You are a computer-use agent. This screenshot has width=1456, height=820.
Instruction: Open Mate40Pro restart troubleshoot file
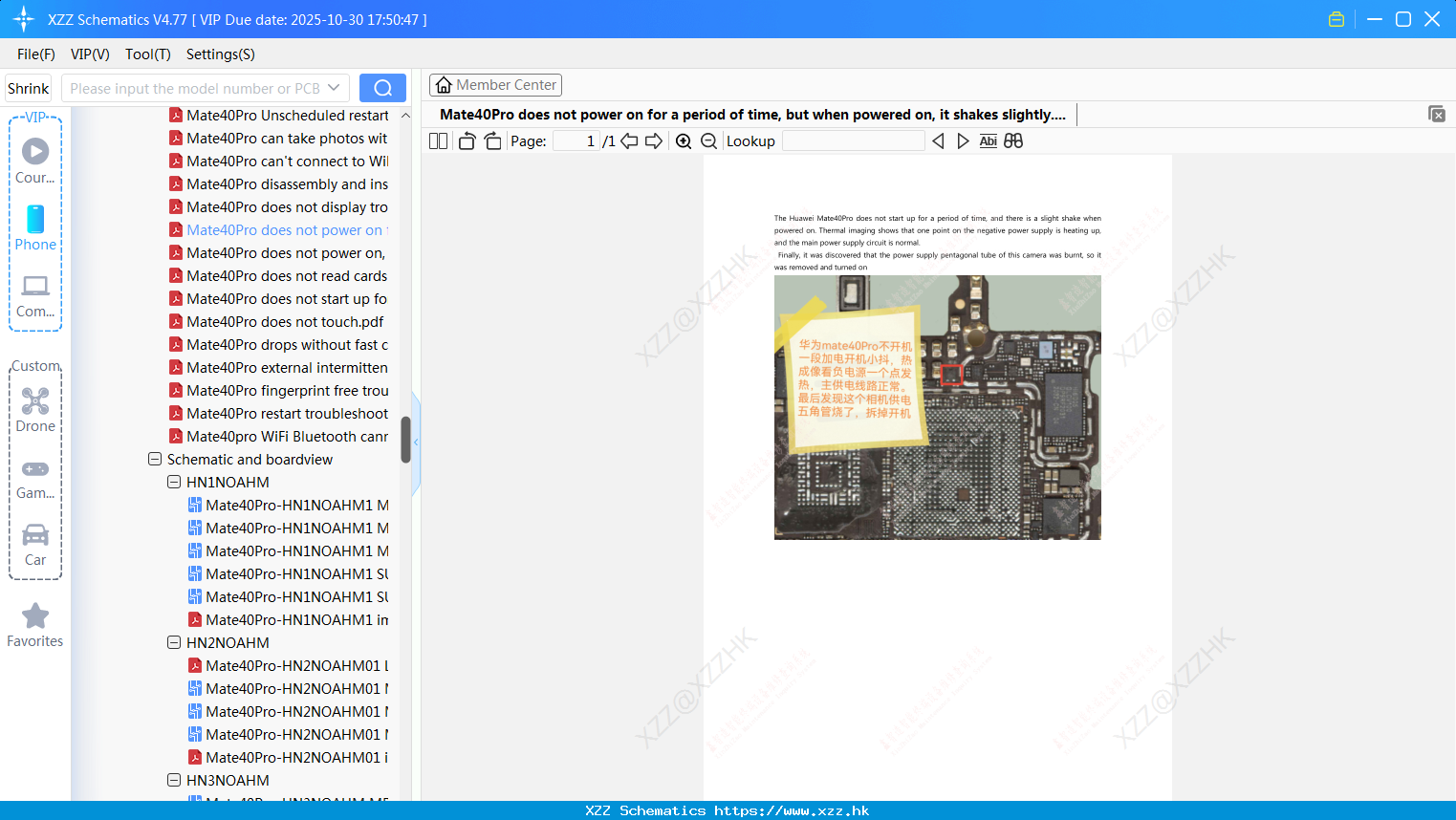(279, 413)
